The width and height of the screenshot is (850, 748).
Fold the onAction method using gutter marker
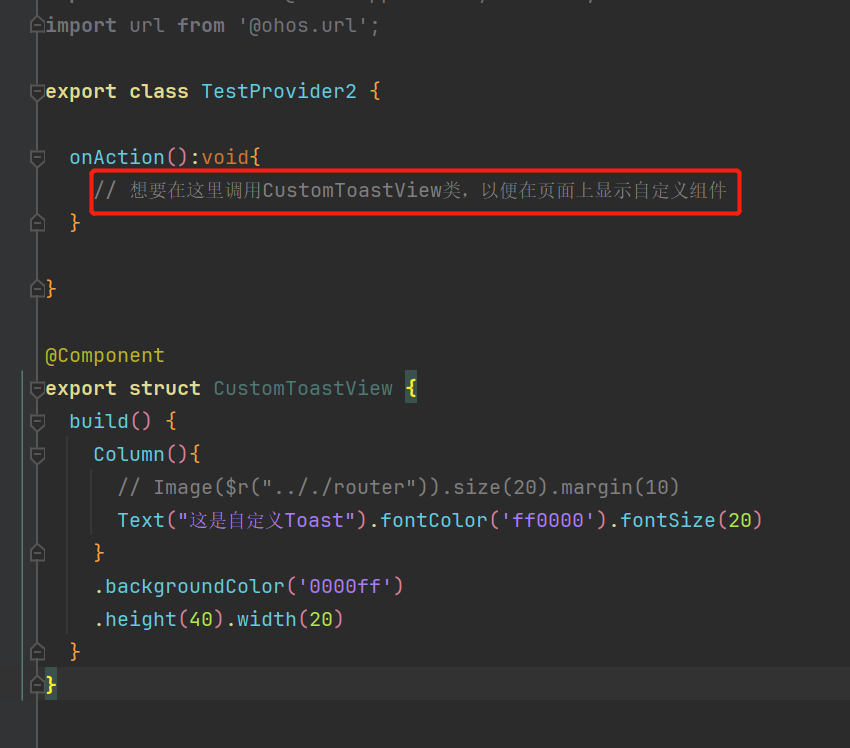click(x=37, y=157)
